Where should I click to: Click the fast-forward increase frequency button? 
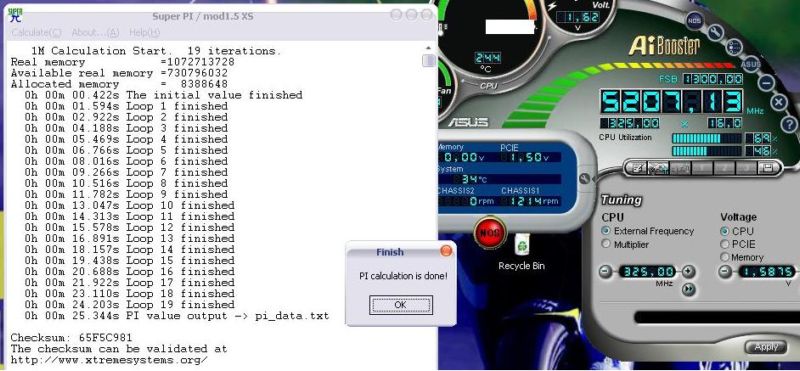click(x=689, y=289)
